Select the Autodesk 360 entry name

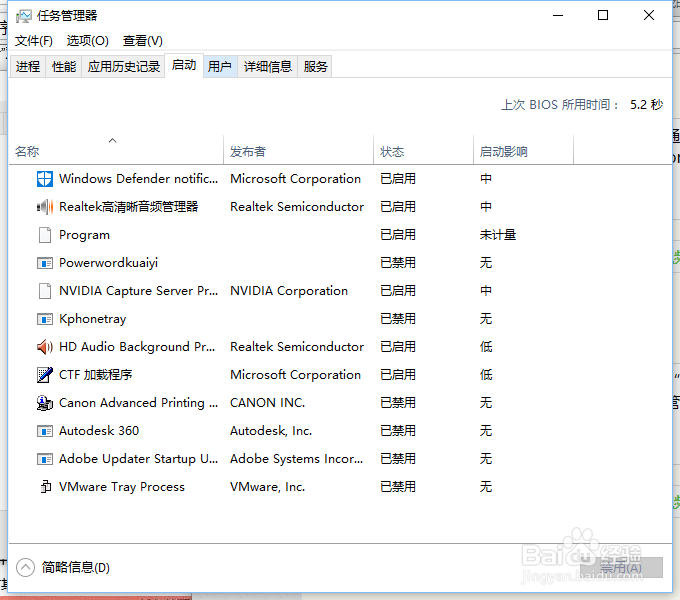pos(99,431)
